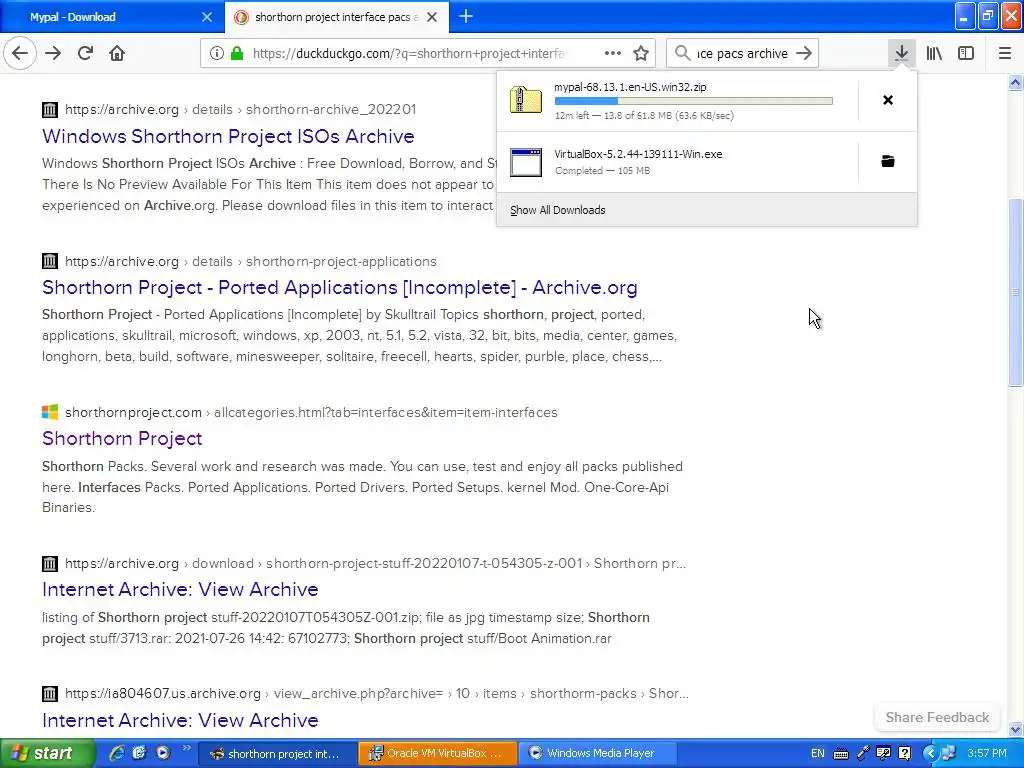1024x768 pixels.
Task: Click the shorthorn project taskbar button
Action: tap(277, 753)
